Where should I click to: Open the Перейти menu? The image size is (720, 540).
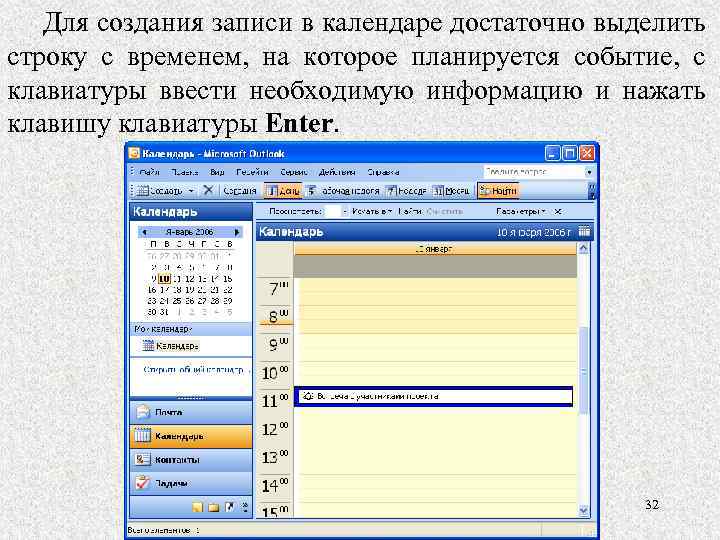point(252,172)
